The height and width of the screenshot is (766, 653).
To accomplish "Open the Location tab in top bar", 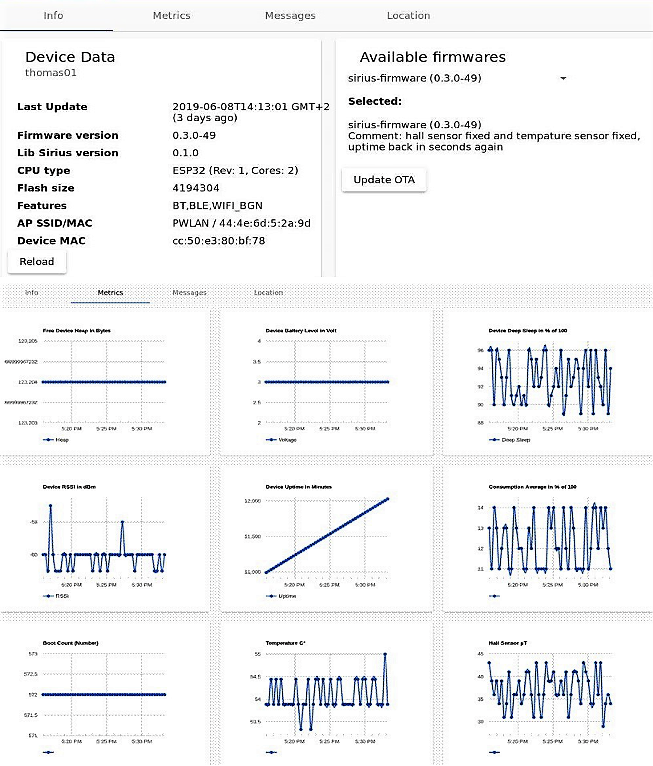I will coord(408,16).
